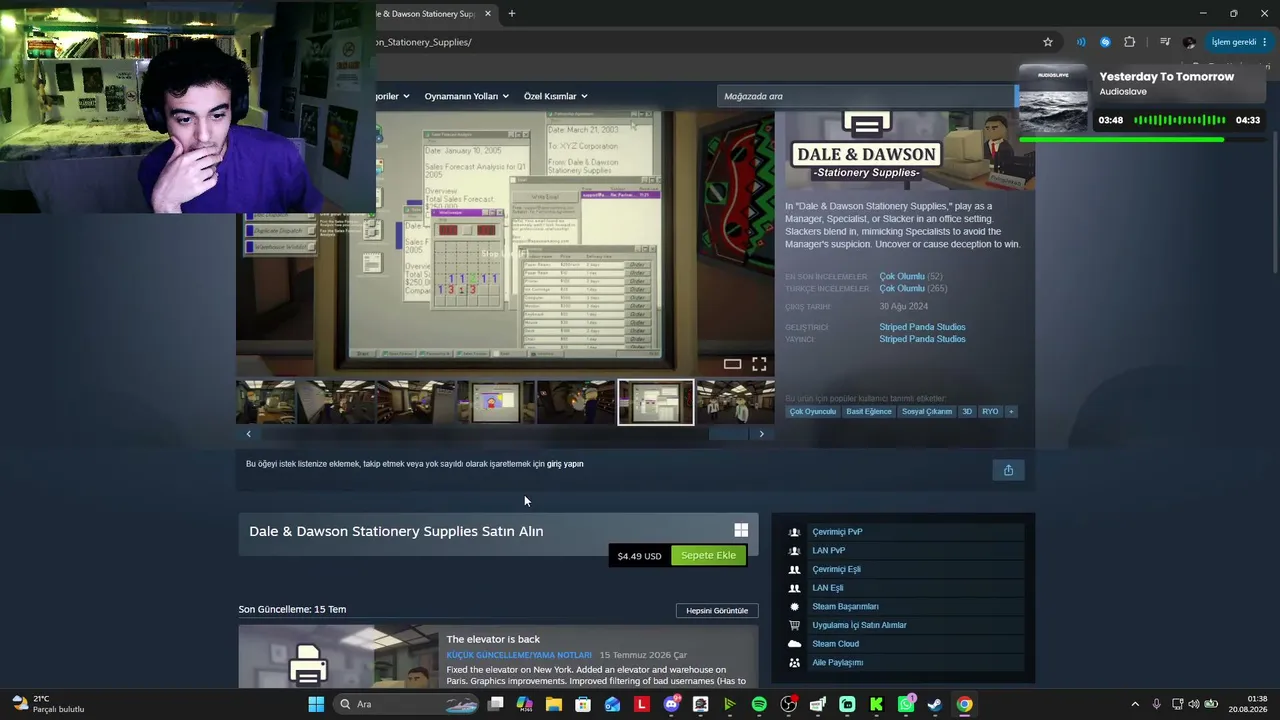
Task: Open the Çevrimiçi PvP feature
Action: (837, 532)
